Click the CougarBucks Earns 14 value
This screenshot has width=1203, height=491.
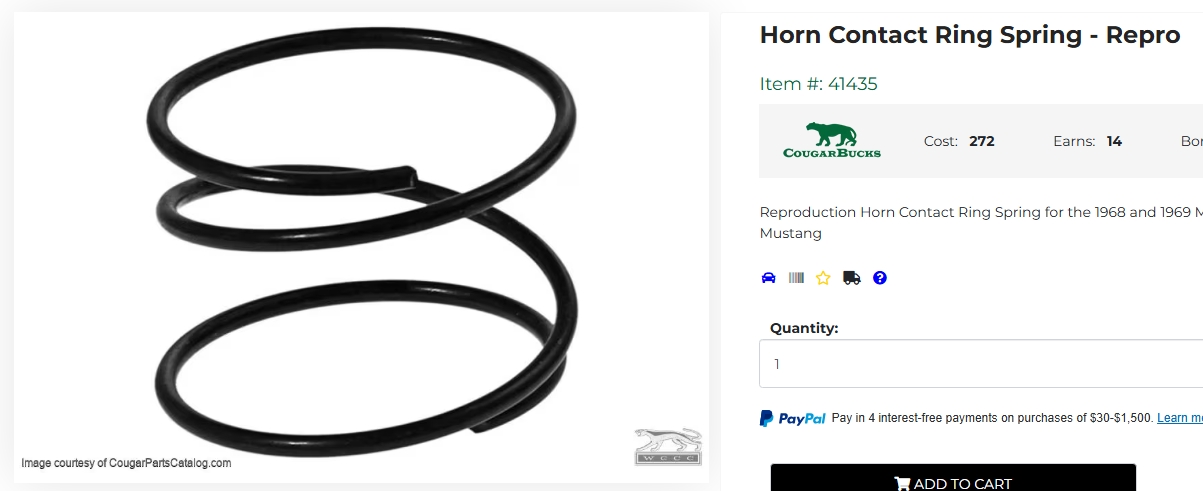(x=1114, y=141)
